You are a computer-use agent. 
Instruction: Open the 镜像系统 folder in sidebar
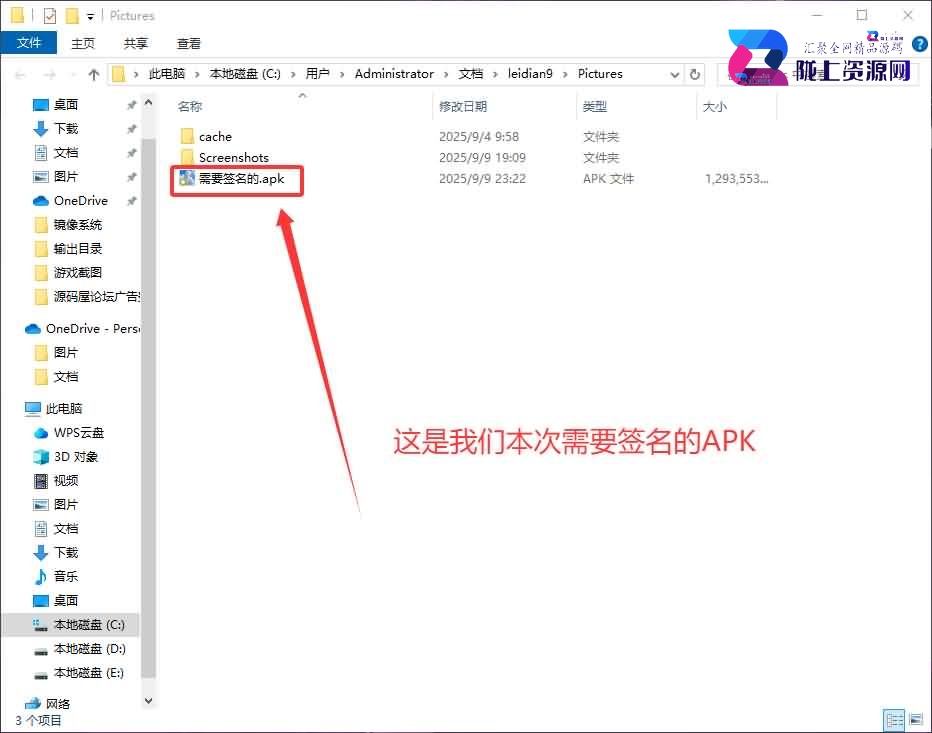[x=77, y=225]
